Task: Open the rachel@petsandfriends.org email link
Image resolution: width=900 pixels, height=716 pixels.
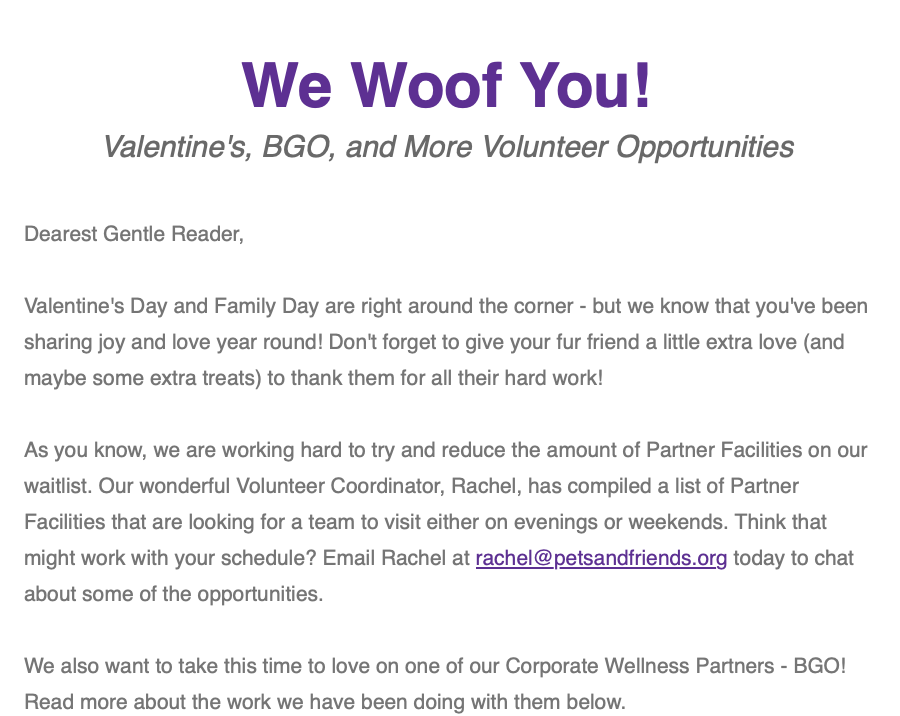Action: click(x=601, y=557)
